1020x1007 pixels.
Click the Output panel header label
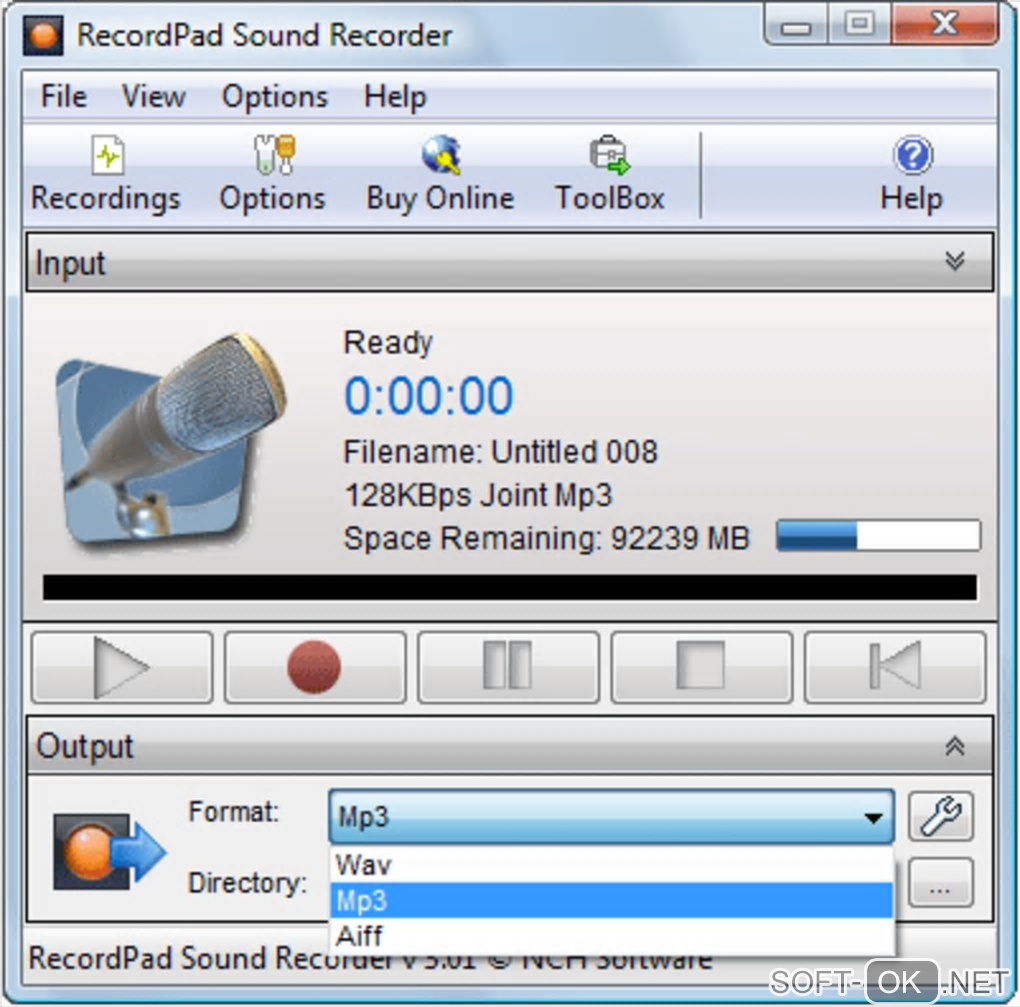pos(85,746)
